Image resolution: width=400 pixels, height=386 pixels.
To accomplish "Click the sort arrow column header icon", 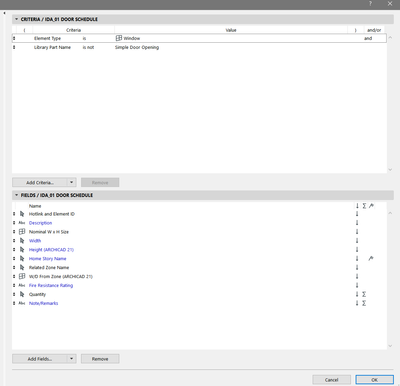I will (x=357, y=206).
